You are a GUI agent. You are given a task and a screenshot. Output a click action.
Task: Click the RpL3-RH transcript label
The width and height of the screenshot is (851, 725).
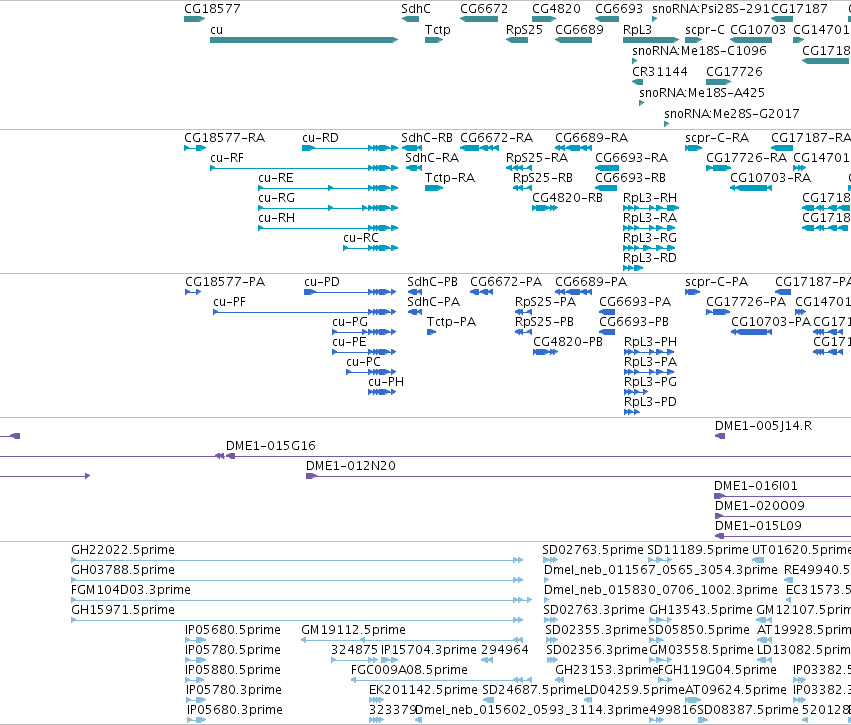click(650, 198)
